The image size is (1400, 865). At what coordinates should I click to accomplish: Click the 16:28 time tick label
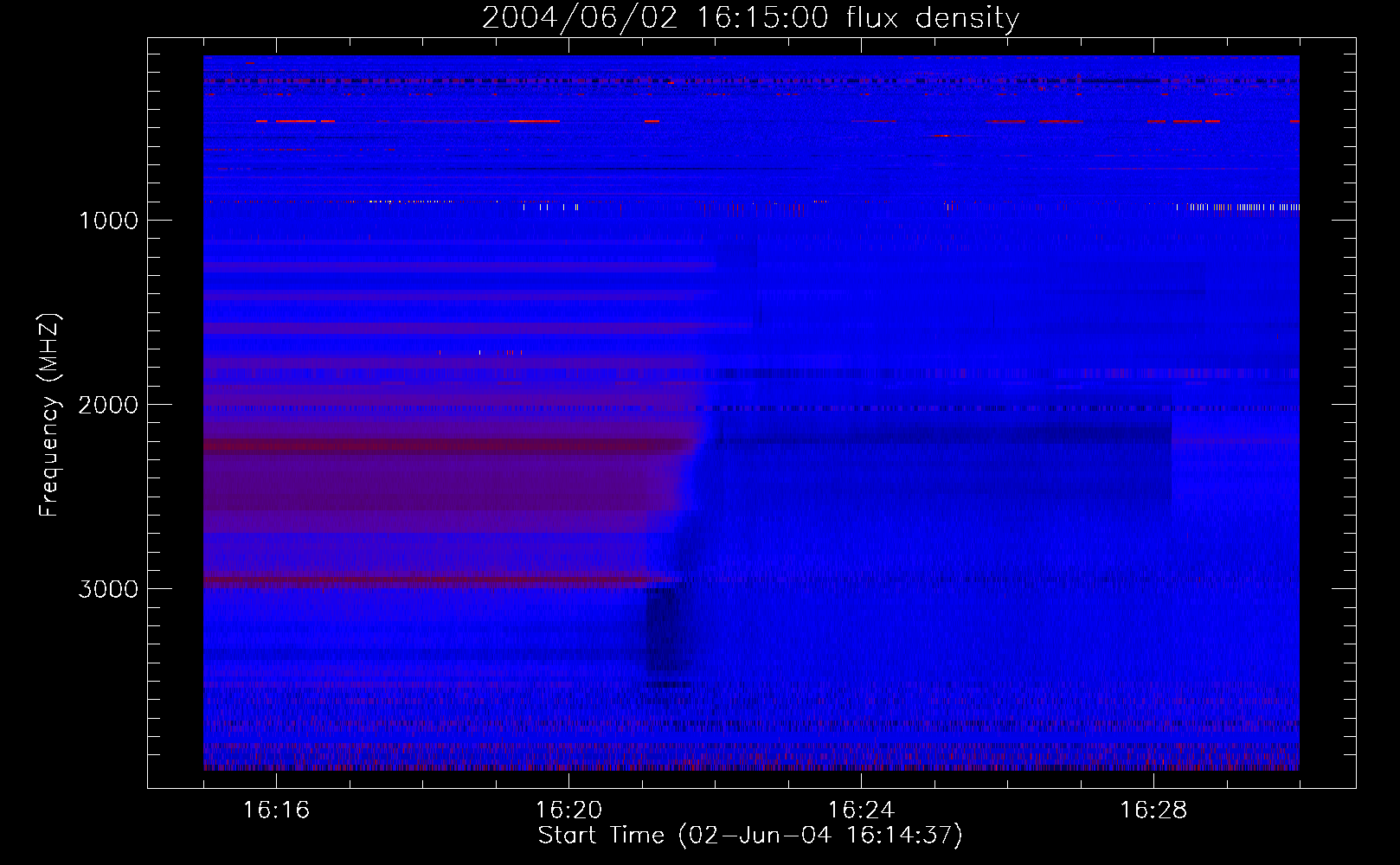click(1153, 811)
